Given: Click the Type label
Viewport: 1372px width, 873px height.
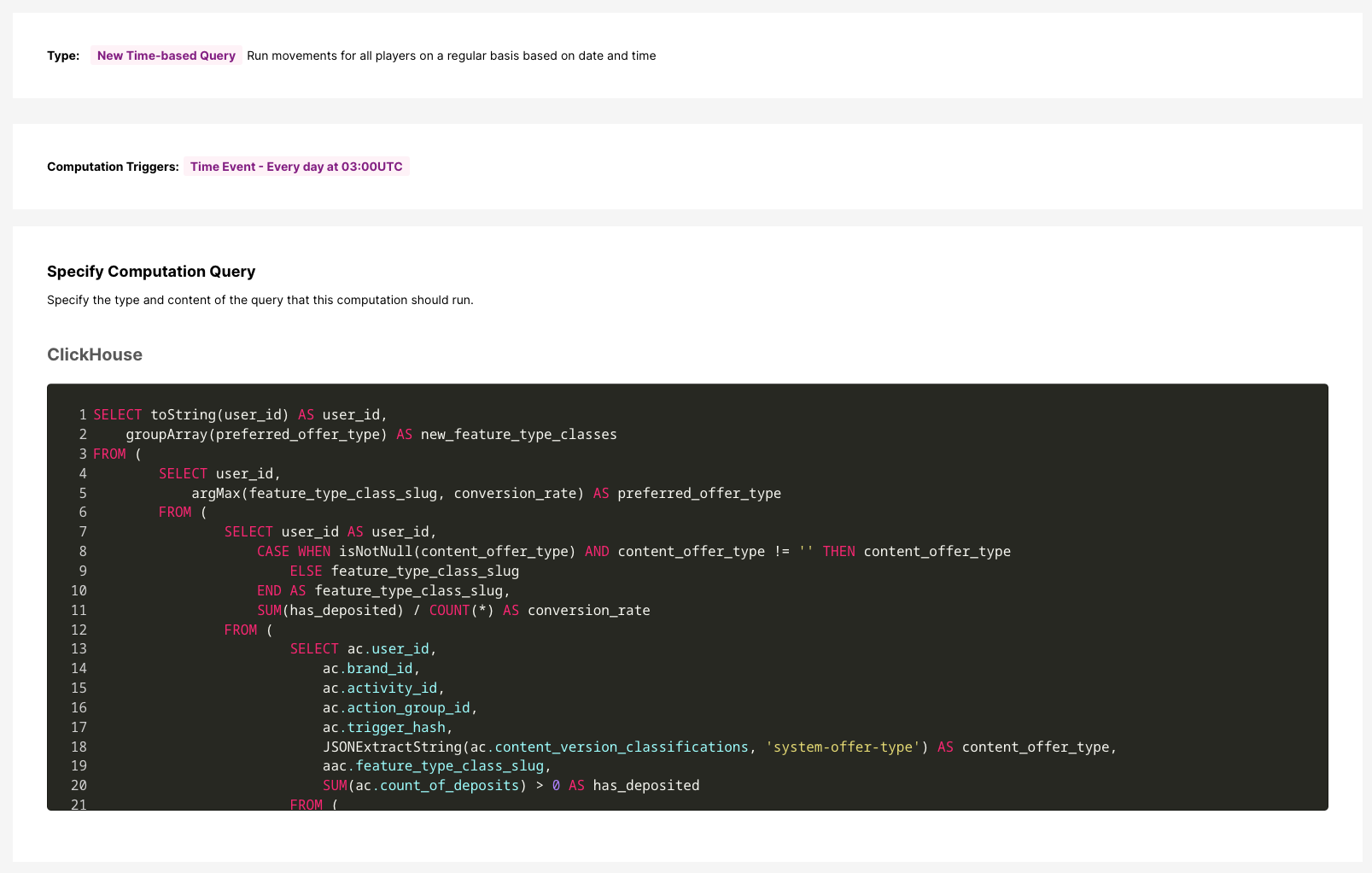Looking at the screenshot, I should (x=63, y=56).
